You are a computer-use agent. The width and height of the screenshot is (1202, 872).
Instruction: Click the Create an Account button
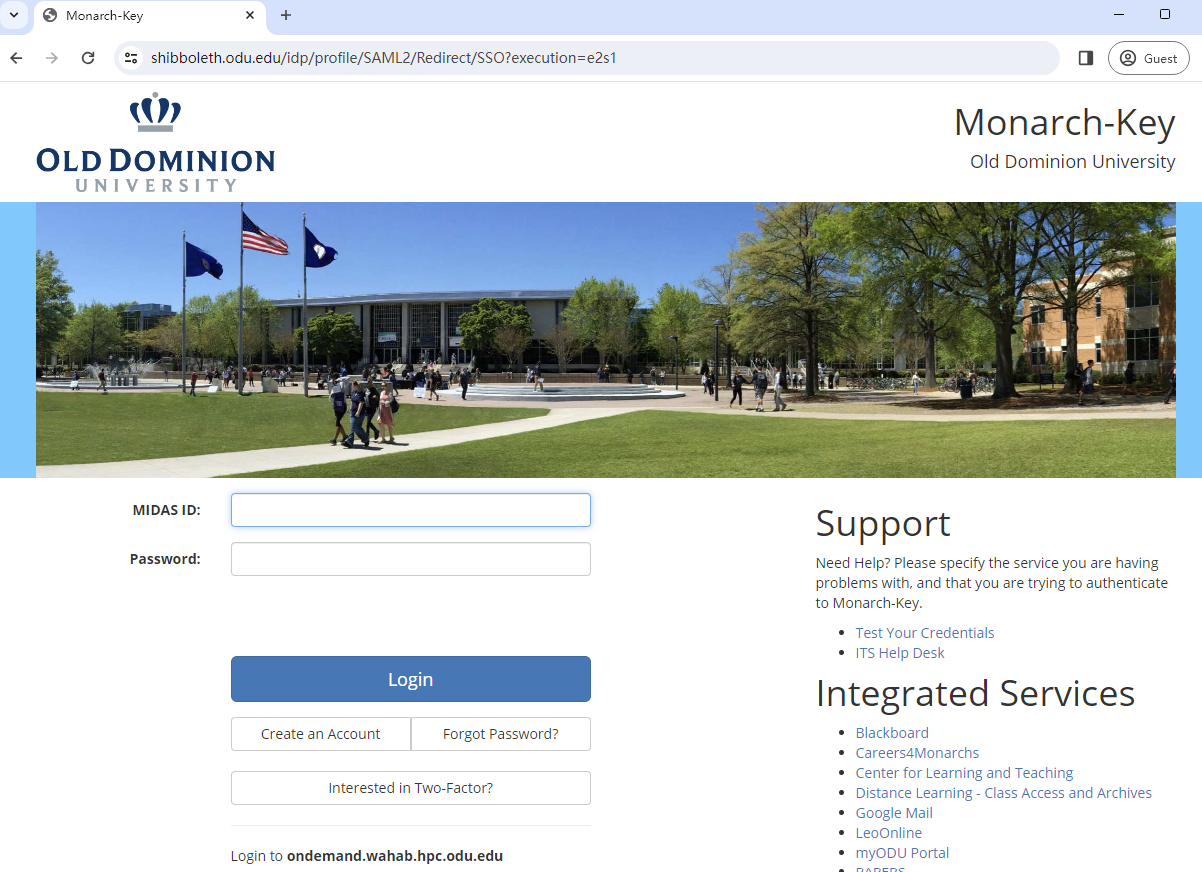tap(320, 734)
